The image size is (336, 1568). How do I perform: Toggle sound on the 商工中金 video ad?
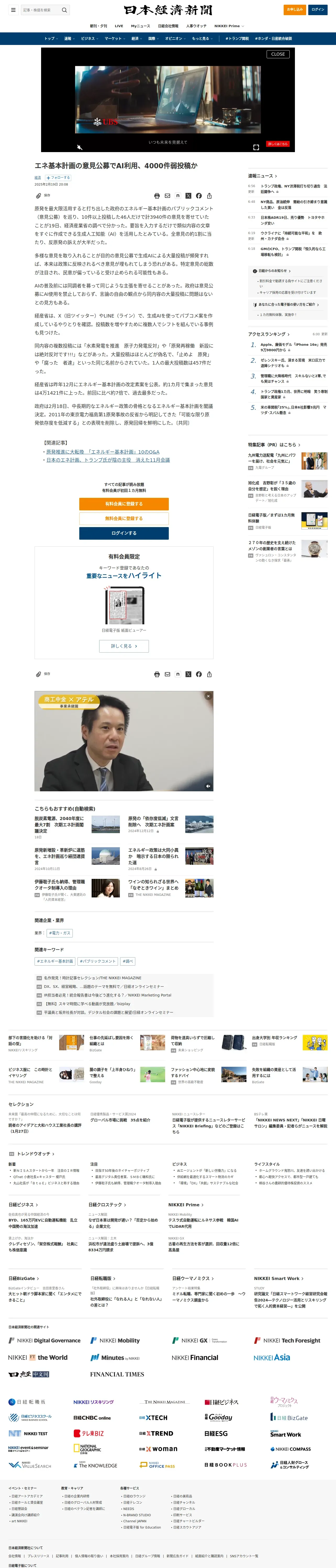[208, 786]
